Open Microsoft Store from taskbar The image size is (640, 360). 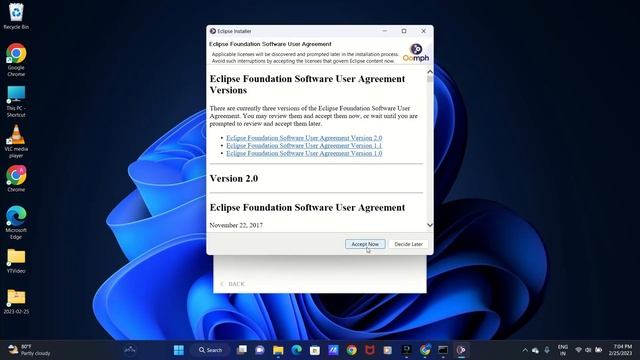coord(315,350)
